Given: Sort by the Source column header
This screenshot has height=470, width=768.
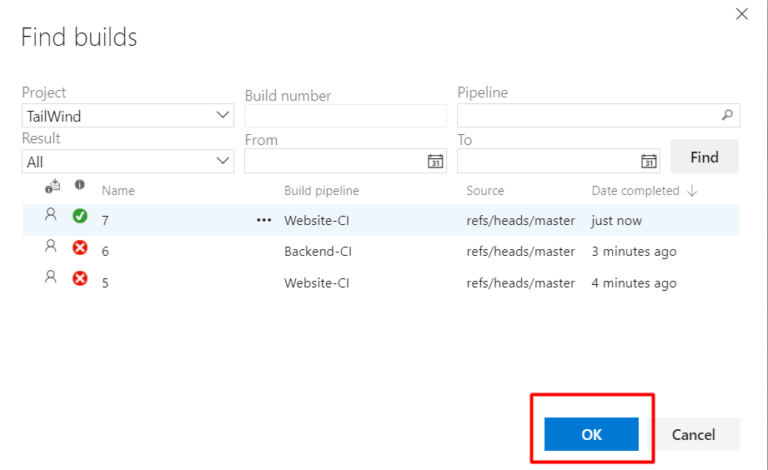Looking at the screenshot, I should tap(485, 190).
